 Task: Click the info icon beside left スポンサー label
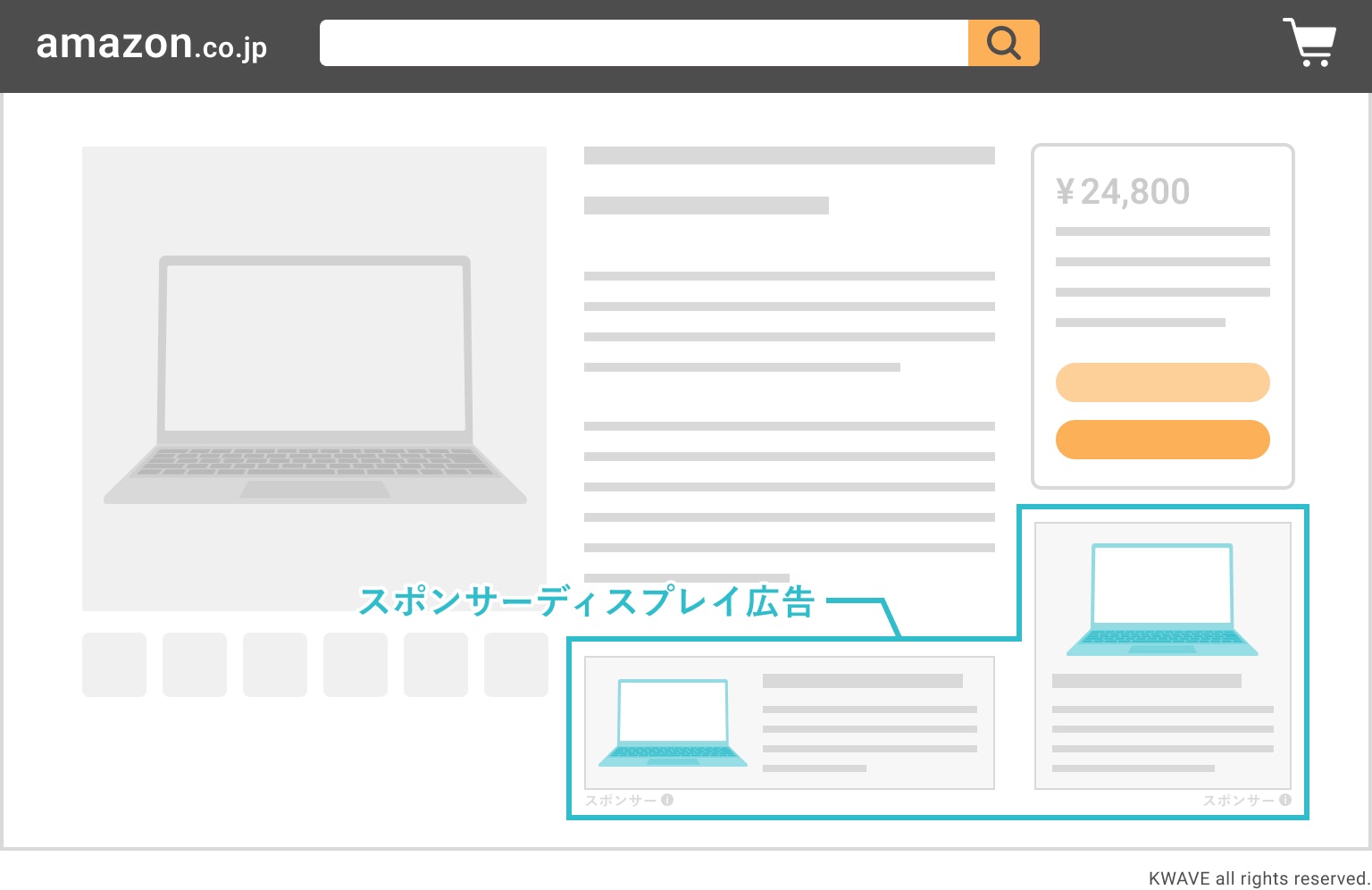pyautogui.click(x=667, y=800)
